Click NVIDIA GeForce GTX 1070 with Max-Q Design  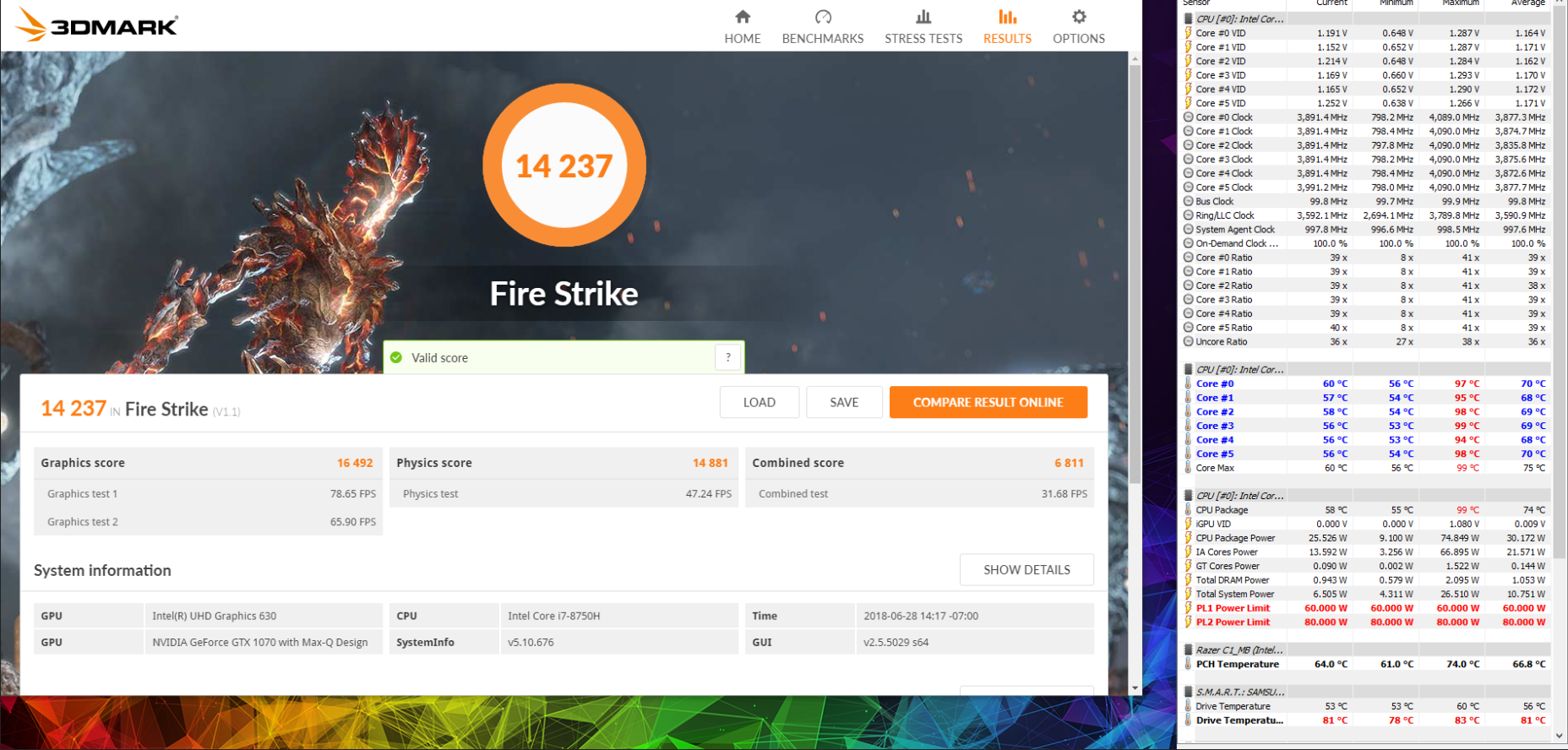tap(260, 642)
